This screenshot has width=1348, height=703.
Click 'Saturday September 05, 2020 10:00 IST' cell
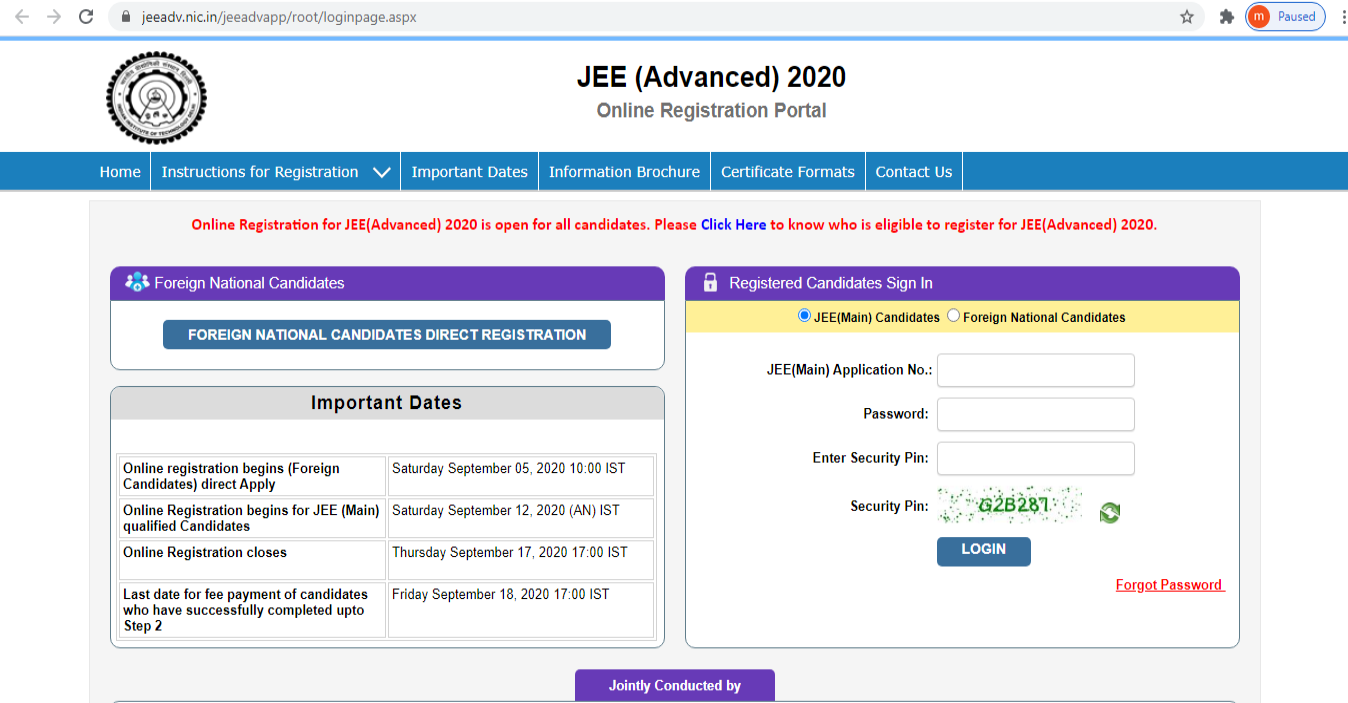[x=521, y=476]
